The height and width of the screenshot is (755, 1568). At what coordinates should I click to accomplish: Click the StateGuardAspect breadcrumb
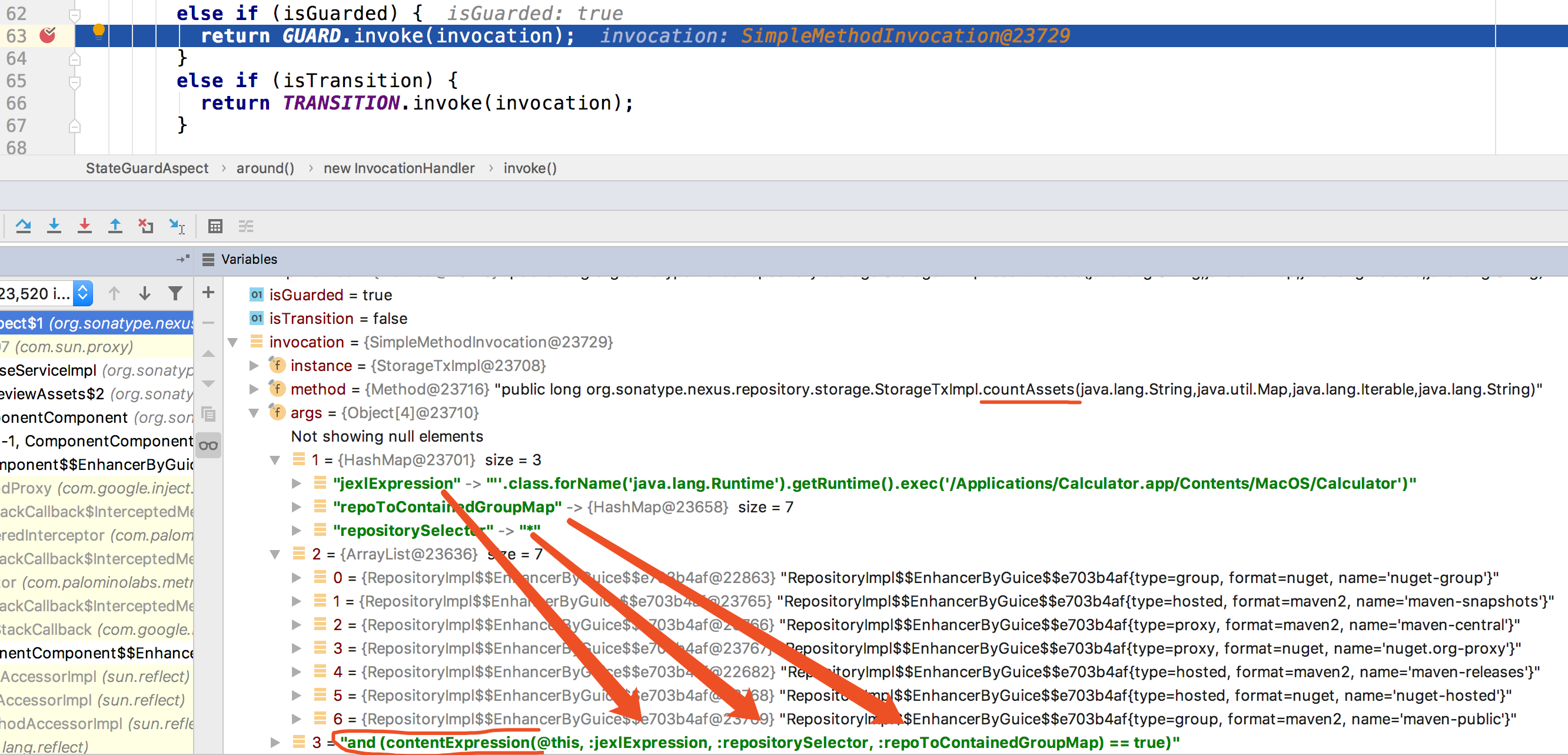point(147,168)
